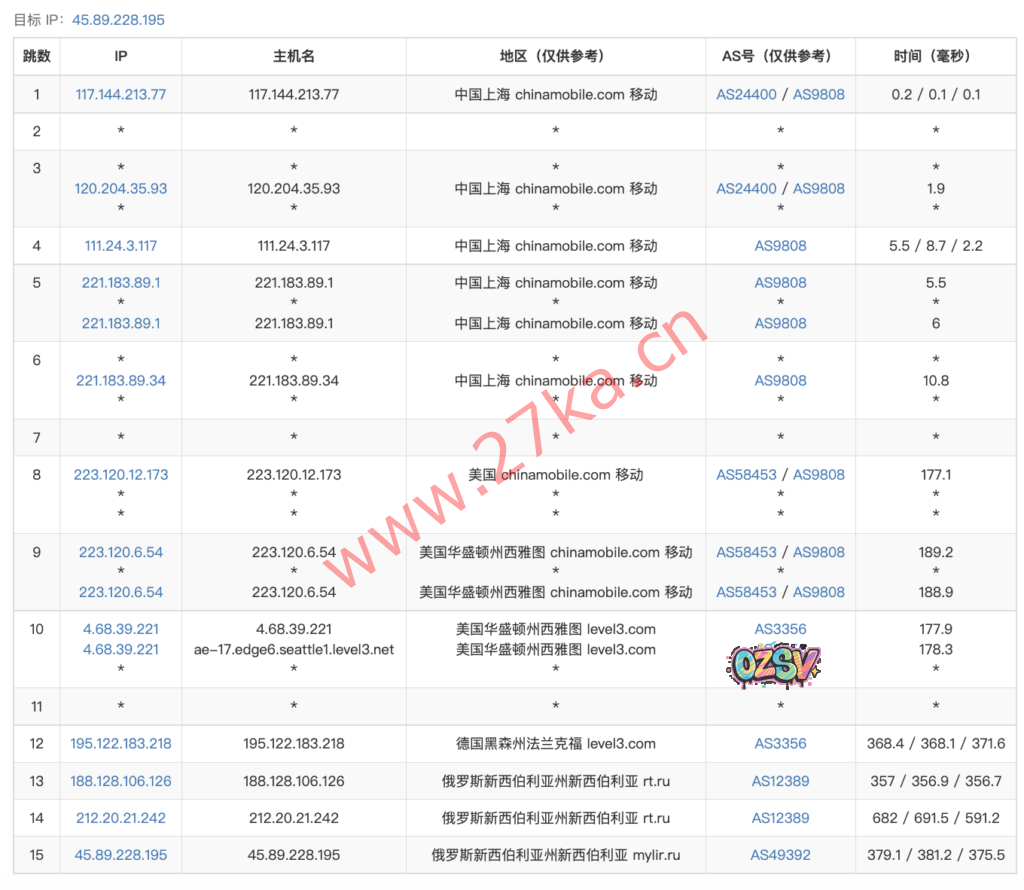Click the 120.204.35.93 IP link
Image resolution: width=1024 pixels, height=890 pixels.
coord(121,188)
